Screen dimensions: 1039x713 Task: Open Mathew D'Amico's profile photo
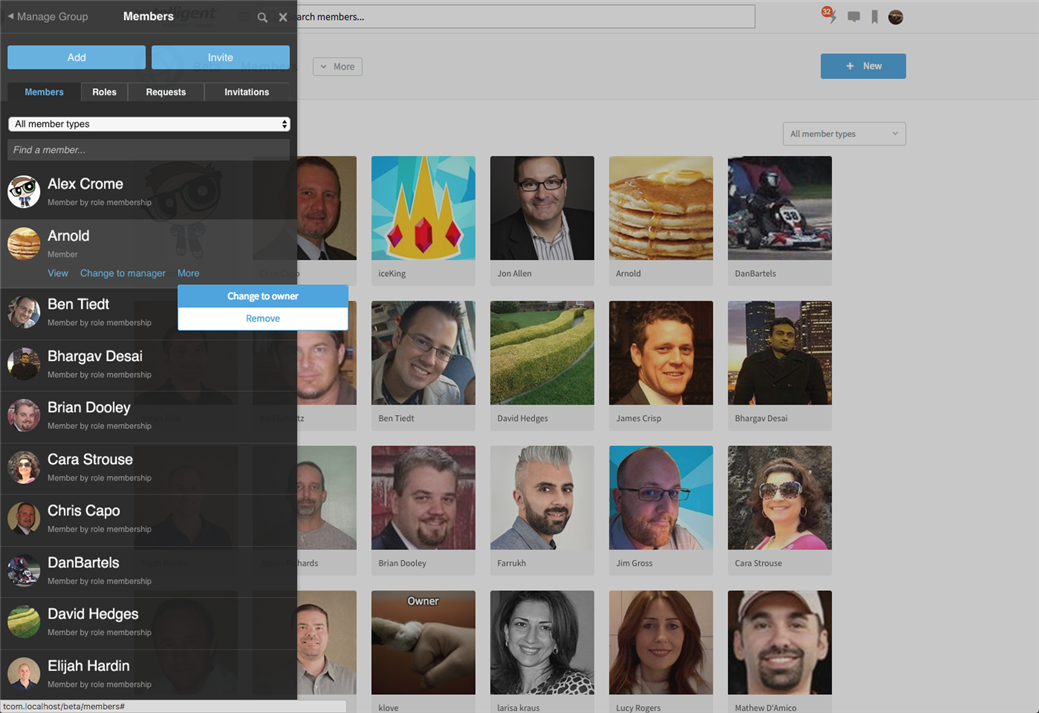tap(779, 643)
